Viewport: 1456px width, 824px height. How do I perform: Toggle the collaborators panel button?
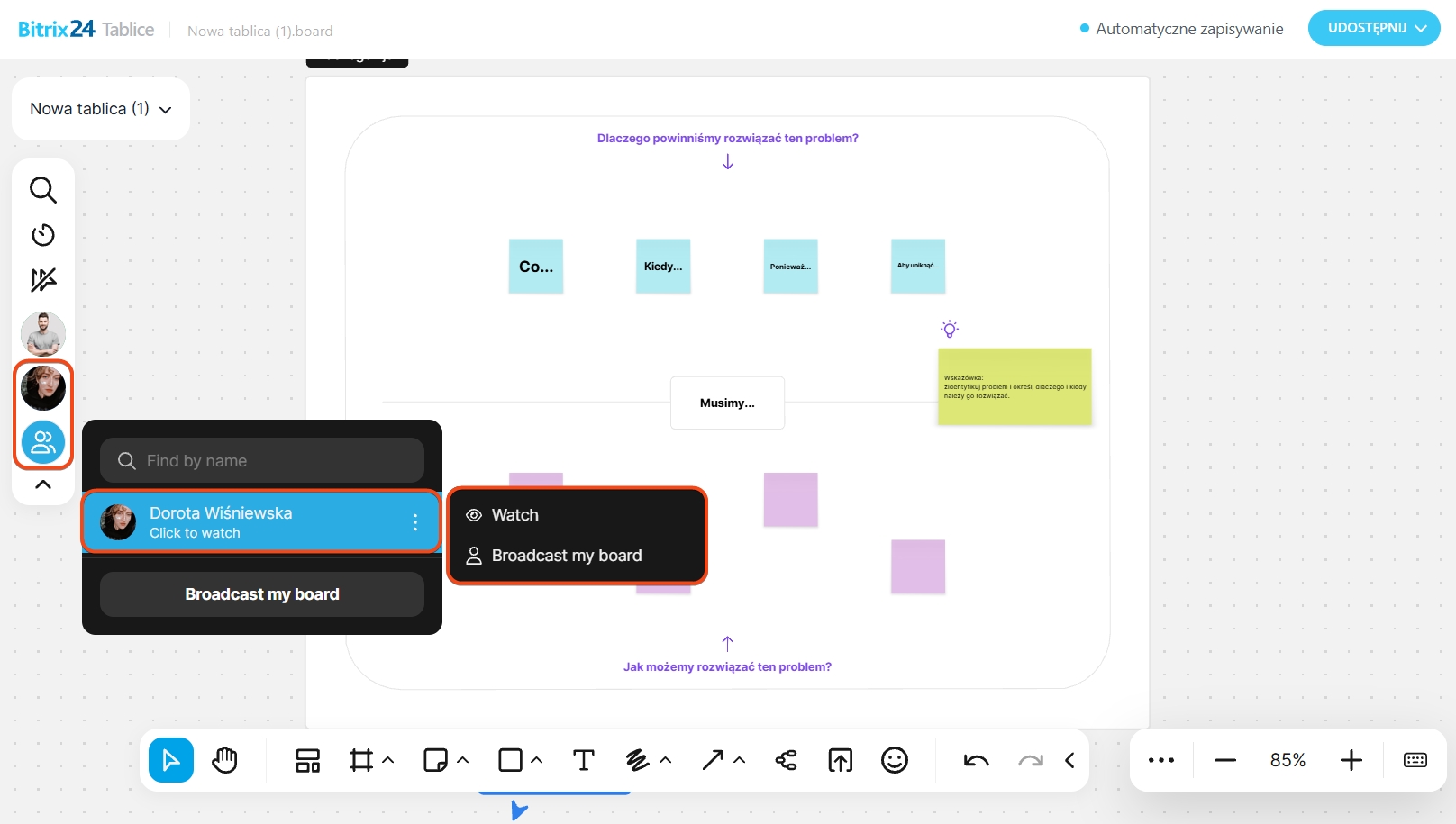pos(43,442)
